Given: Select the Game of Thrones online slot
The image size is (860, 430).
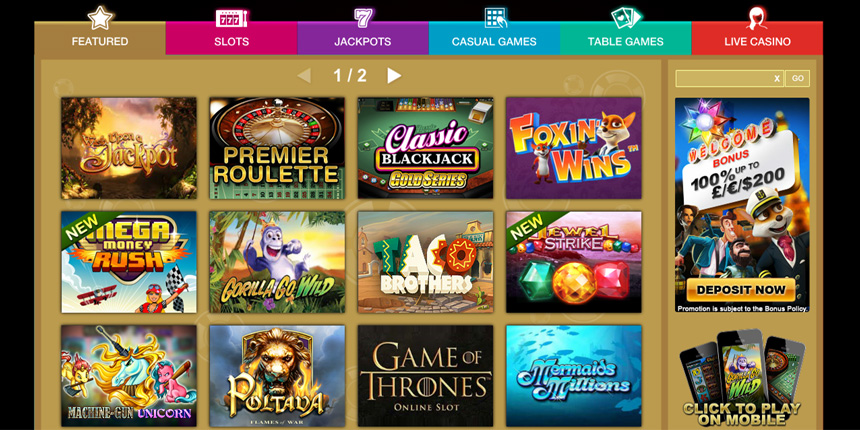Looking at the screenshot, I should (425, 376).
